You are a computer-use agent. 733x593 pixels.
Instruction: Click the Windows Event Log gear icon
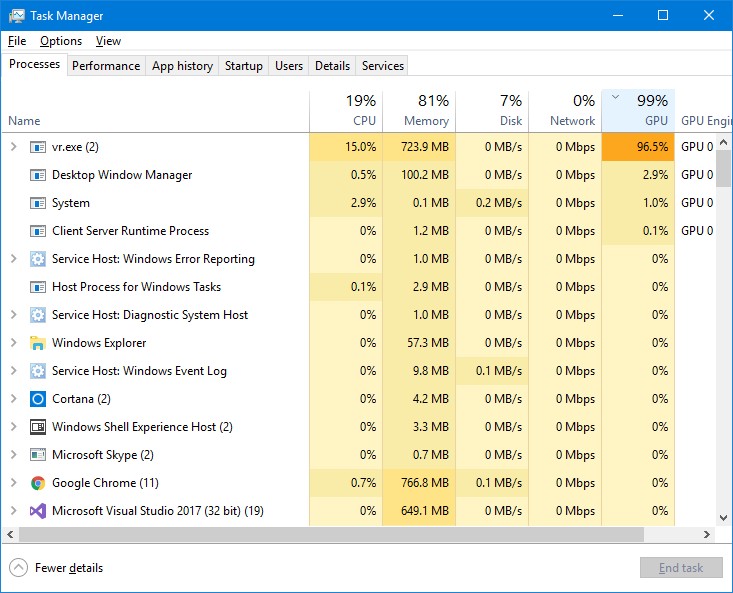(38, 371)
